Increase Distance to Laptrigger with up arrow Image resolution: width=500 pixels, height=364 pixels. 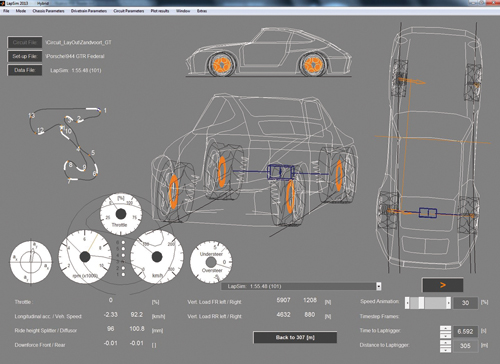click(x=445, y=343)
